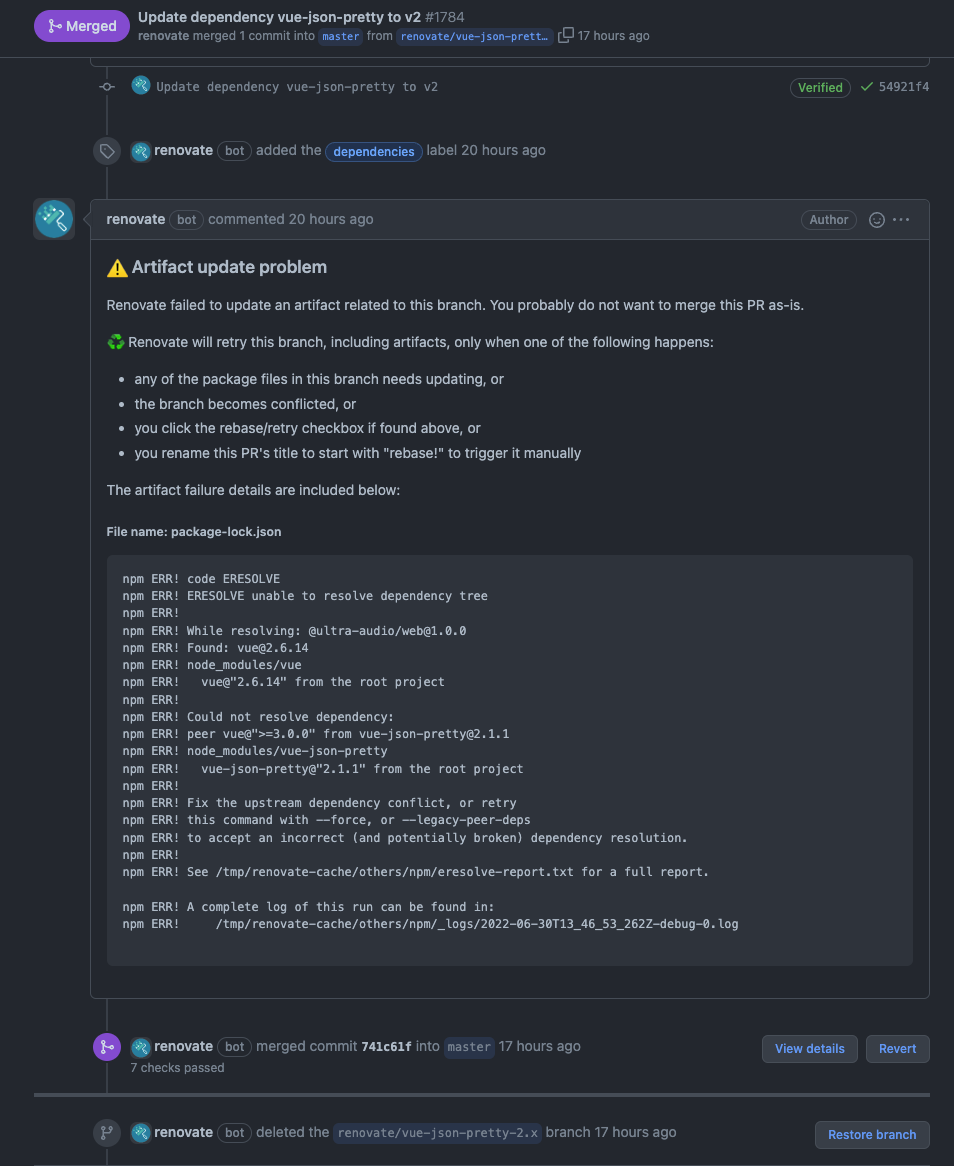954x1166 pixels.
Task: Open the kebab menu on renovate's comment
Action: pyautogui.click(x=901, y=220)
